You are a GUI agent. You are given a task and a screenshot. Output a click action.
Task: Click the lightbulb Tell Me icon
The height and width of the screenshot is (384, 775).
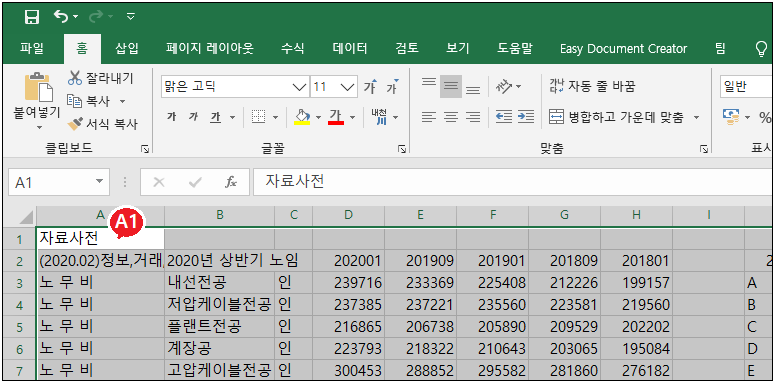(x=762, y=48)
